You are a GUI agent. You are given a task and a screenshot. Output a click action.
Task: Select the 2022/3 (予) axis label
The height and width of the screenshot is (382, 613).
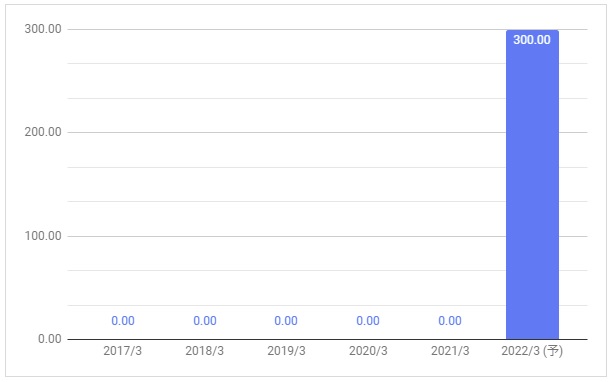[x=532, y=351]
